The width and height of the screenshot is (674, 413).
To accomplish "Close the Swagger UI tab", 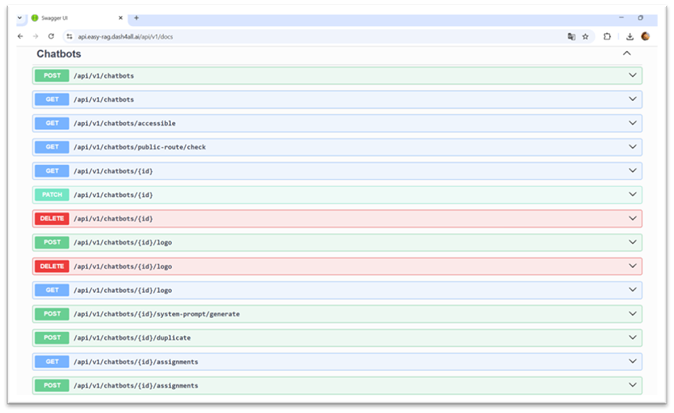I will [x=120, y=18].
